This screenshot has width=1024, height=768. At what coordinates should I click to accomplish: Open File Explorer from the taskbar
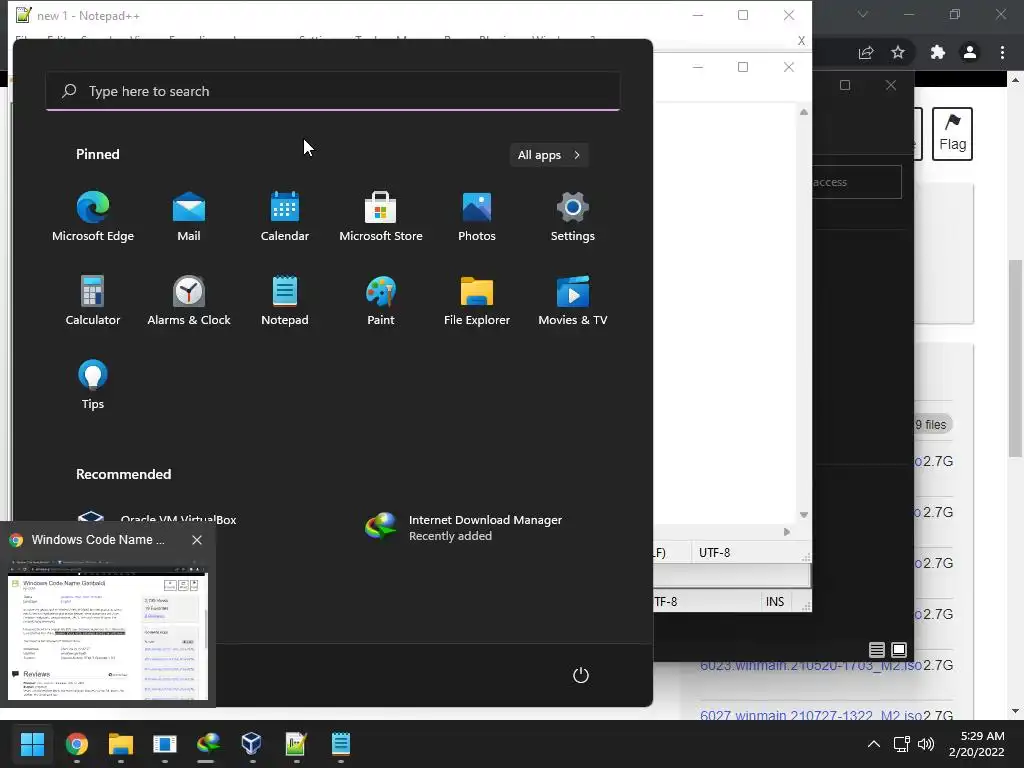pyautogui.click(x=121, y=744)
